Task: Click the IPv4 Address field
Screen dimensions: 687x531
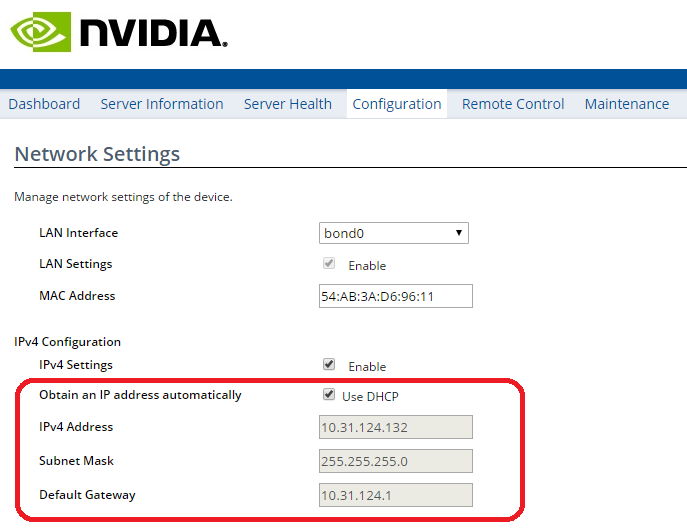Action: pos(395,427)
